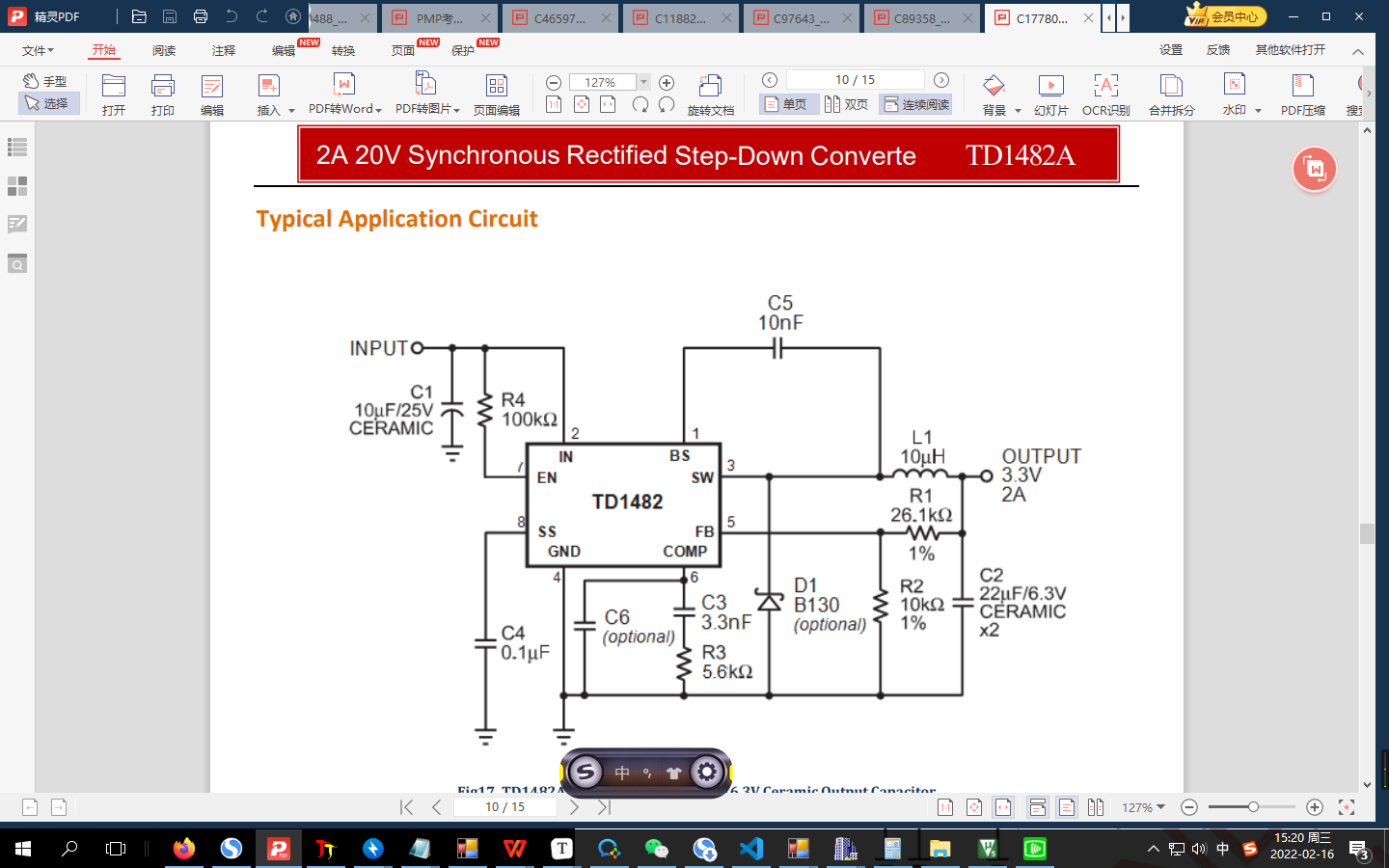Compress the file with PDF压缩
The image size is (1389, 868).
pos(1303,95)
